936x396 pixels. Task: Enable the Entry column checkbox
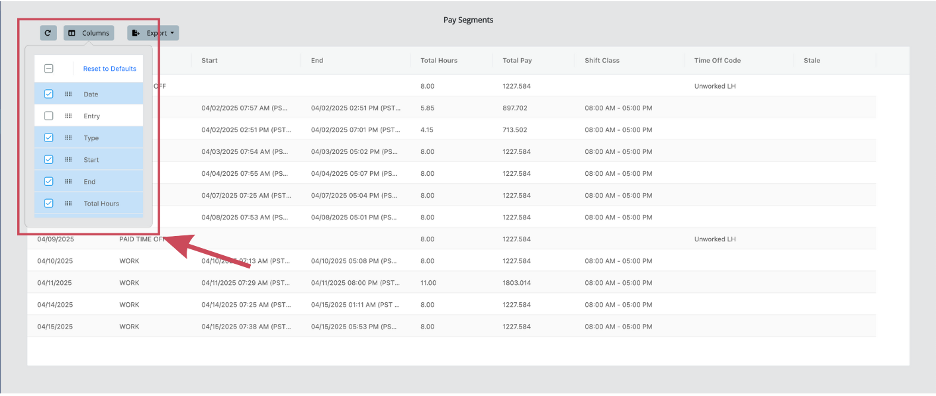coord(49,116)
